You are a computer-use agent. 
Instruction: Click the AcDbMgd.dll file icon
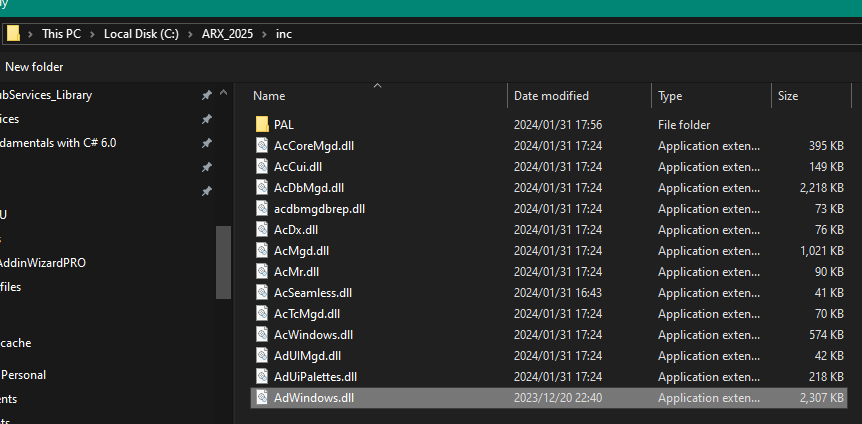pos(263,188)
